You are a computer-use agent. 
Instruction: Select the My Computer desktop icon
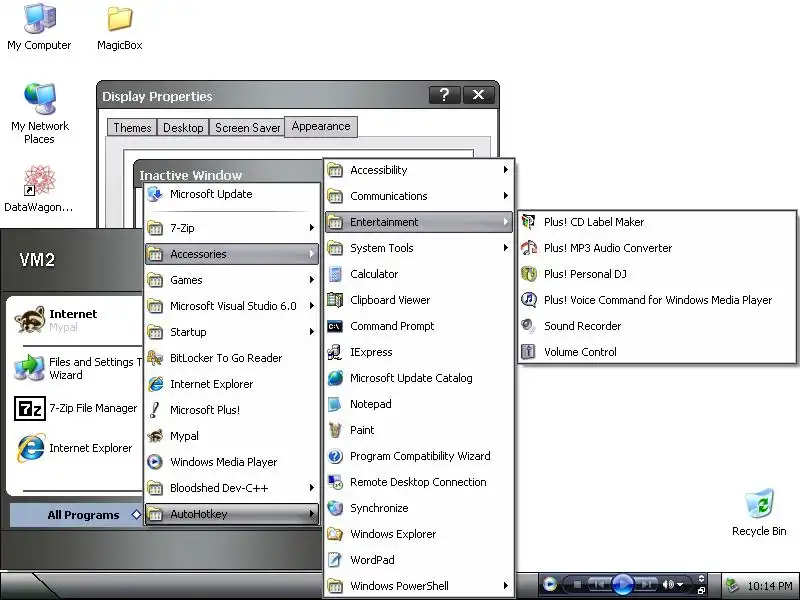click(39, 27)
